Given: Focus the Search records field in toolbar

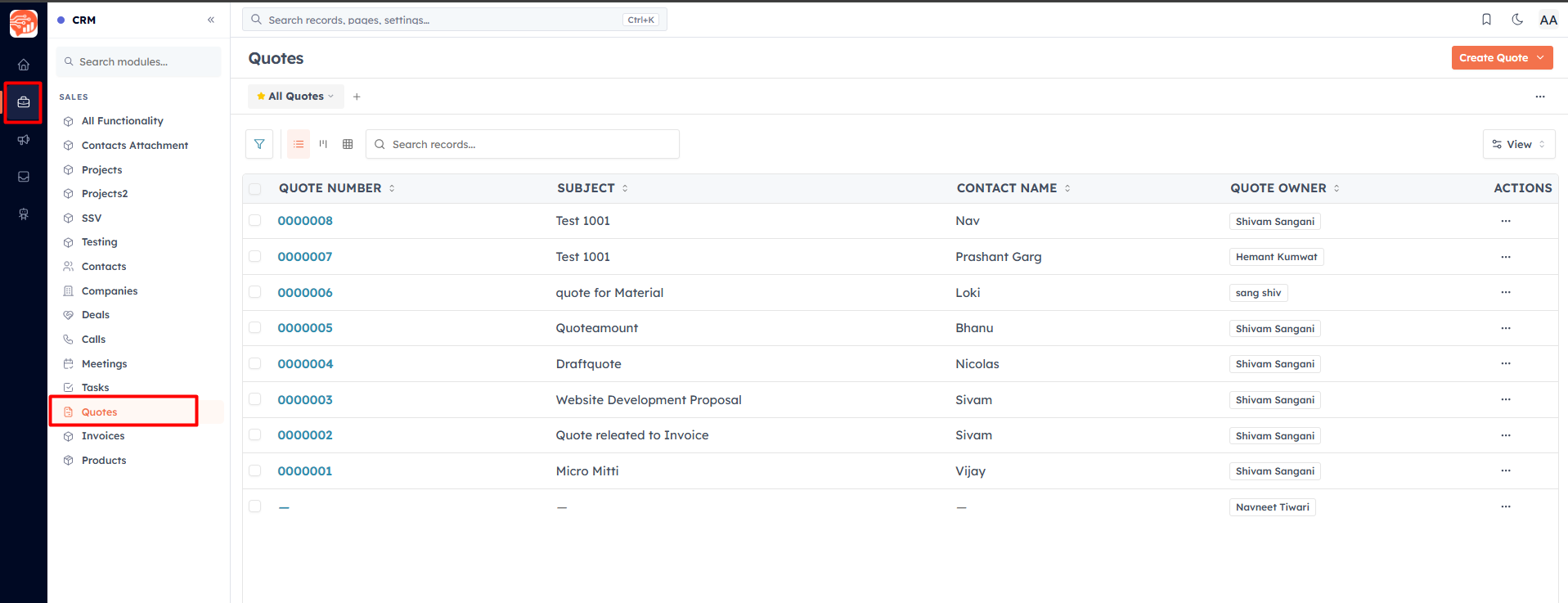Looking at the screenshot, I should click(522, 144).
